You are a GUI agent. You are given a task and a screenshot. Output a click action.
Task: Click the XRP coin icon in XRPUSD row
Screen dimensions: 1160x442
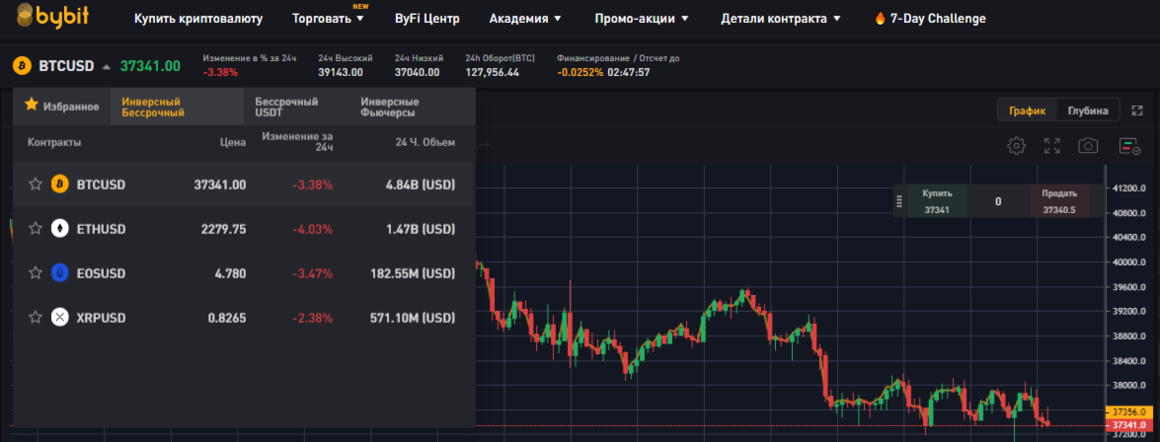60,318
